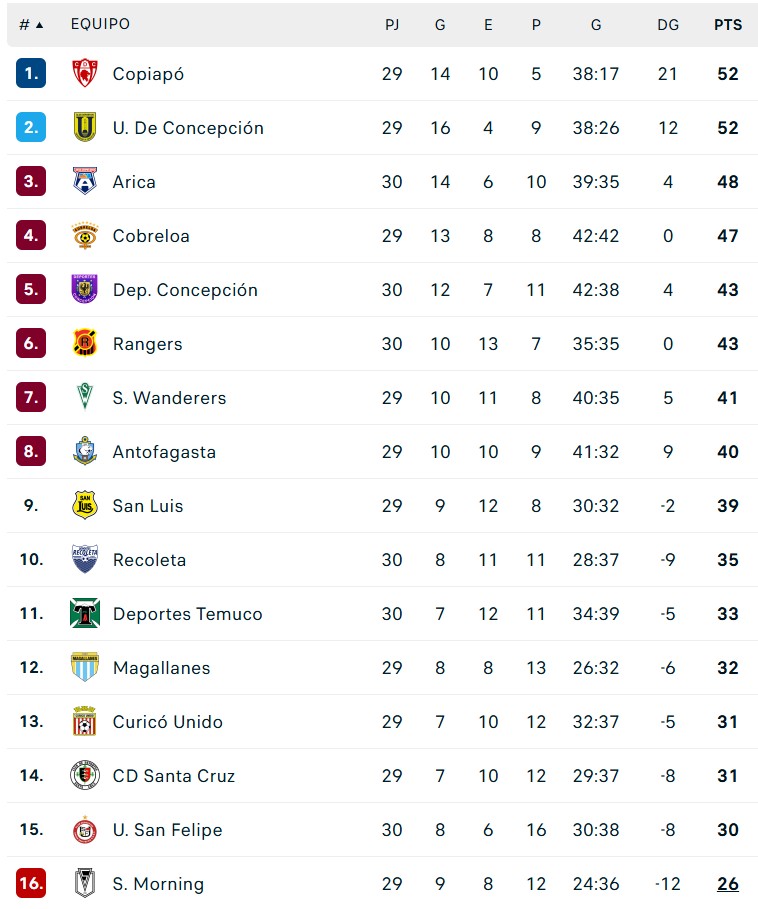Screen dimensions: 758x909
Task: Open the Antofagasta team link
Action: [164, 452]
